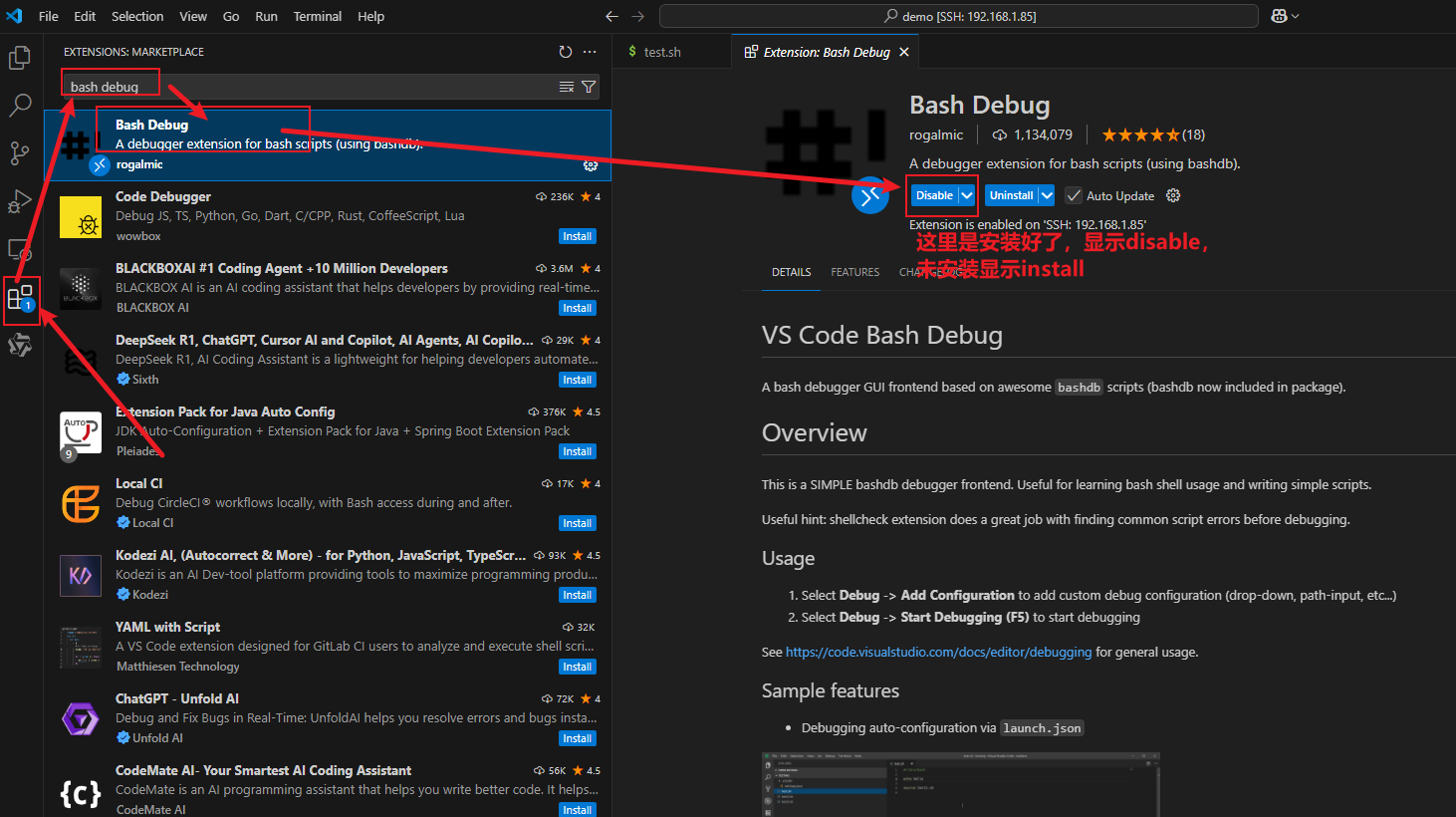Screen dimensions: 1456x817
Task: Expand the Disable button dropdown arrow
Action: tap(966, 195)
